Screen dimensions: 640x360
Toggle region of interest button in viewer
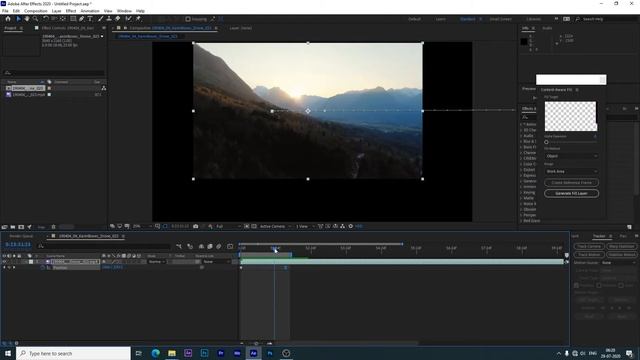247,226
